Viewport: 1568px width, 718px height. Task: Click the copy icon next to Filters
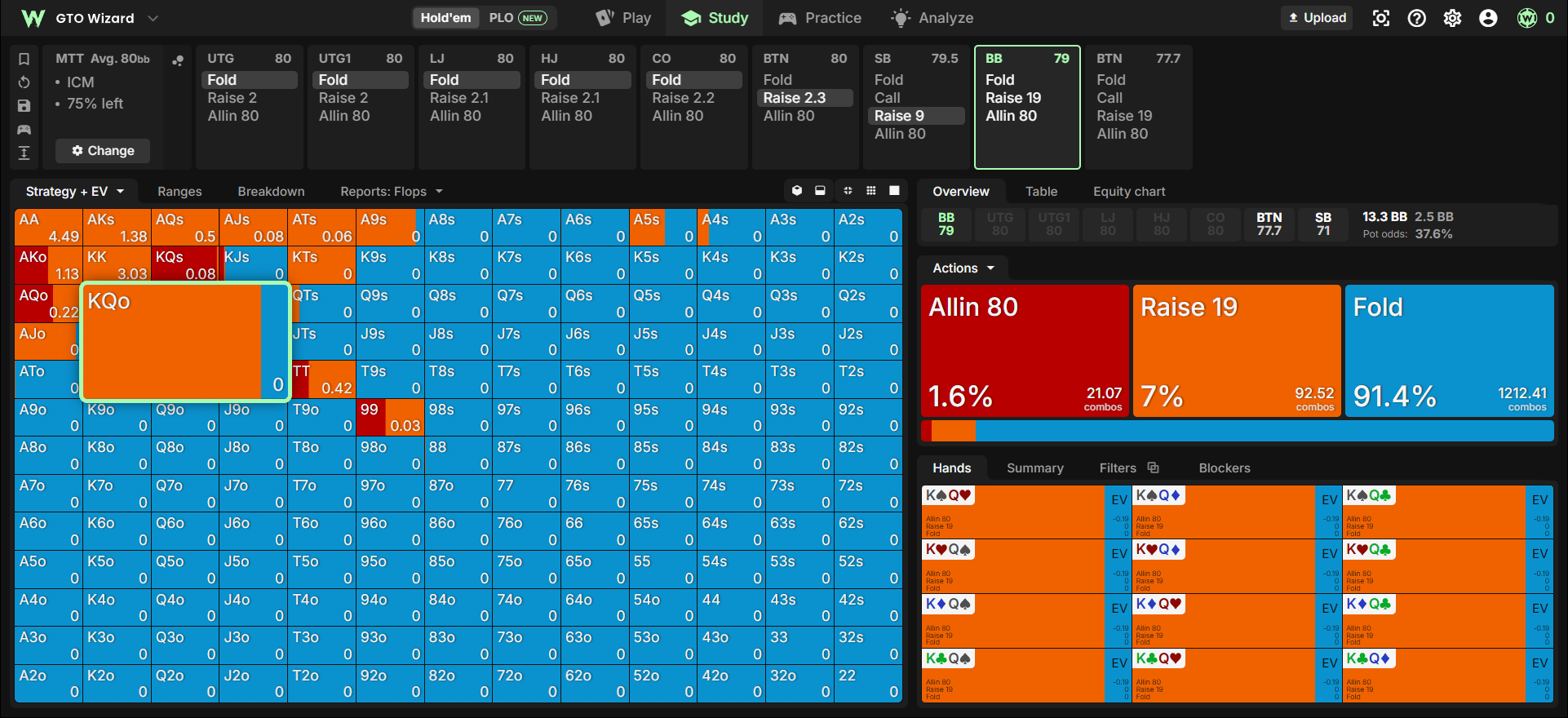click(x=1154, y=468)
